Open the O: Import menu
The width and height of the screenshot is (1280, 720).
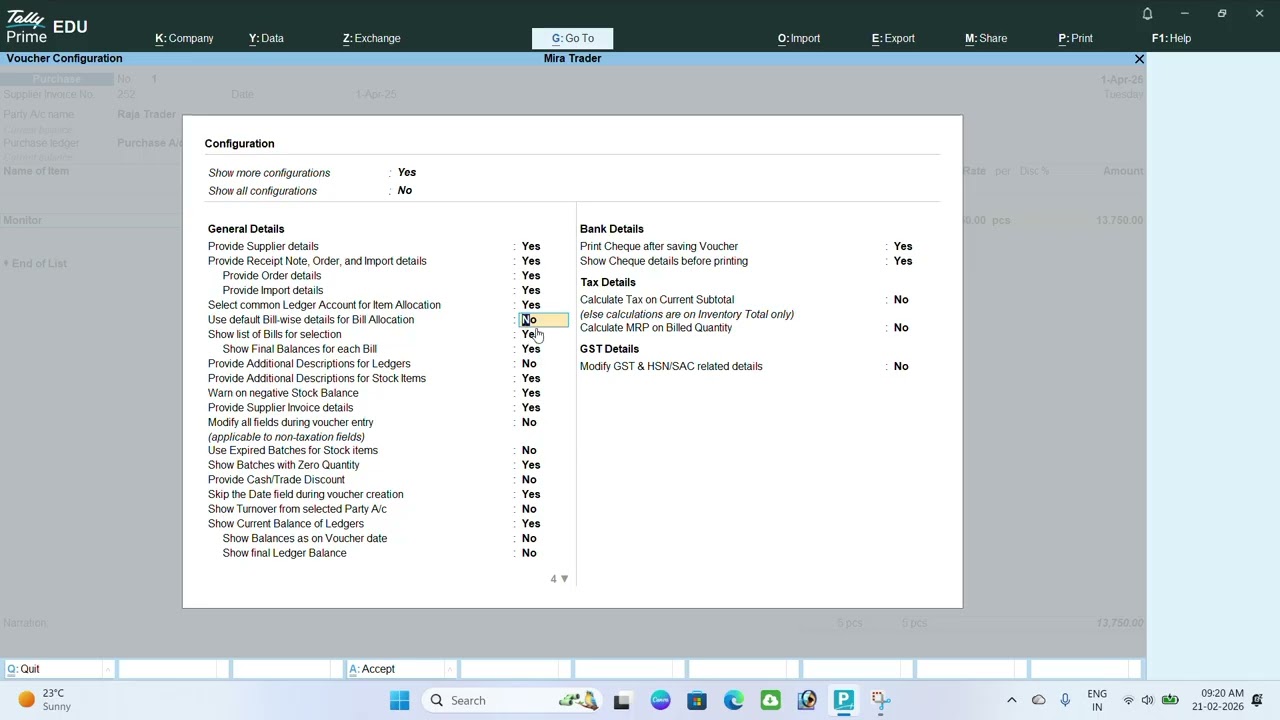799,38
